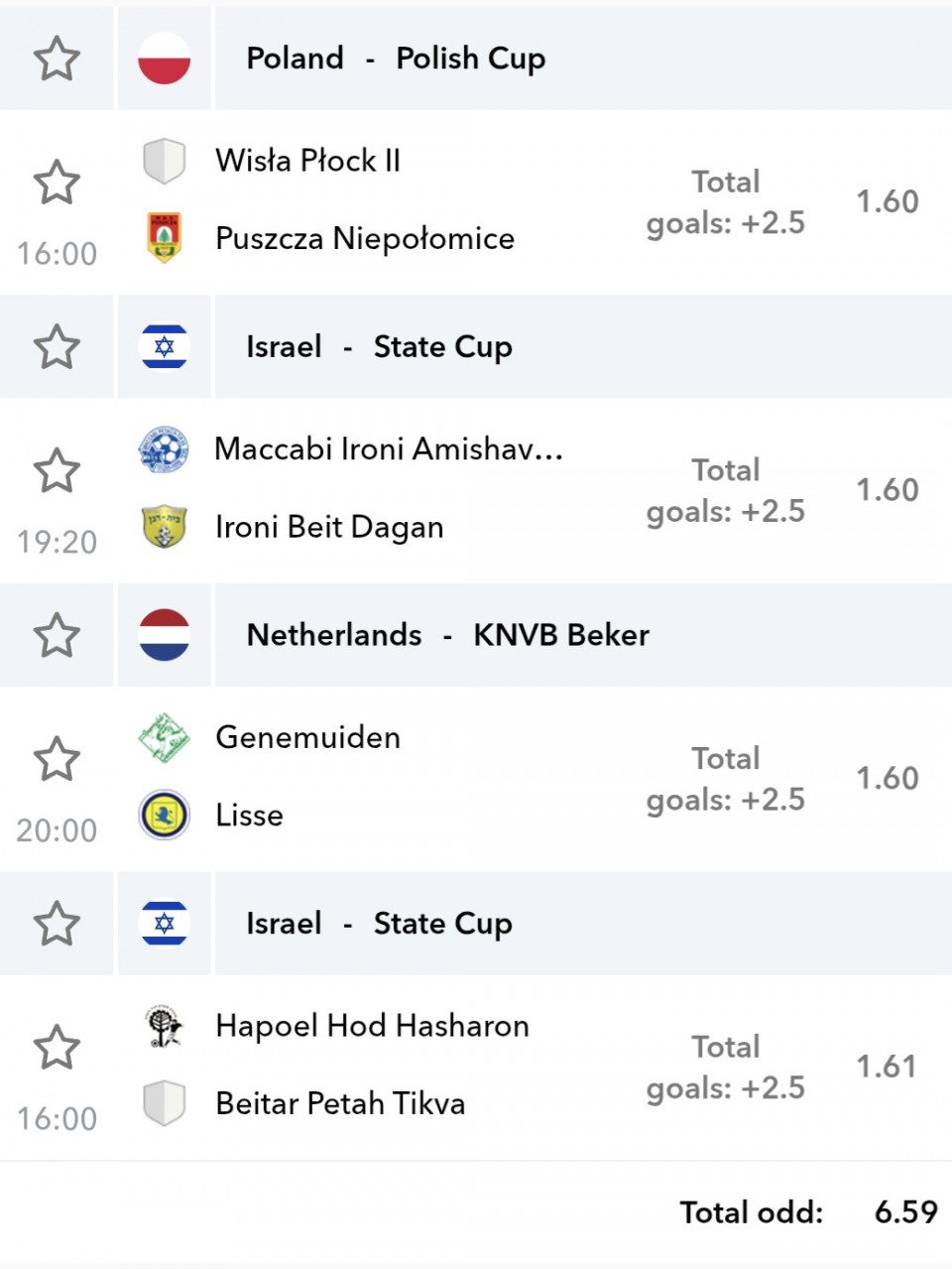Image resolution: width=952 pixels, height=1269 pixels.
Task: Click the Total odd 6.59 value
Action: pyautogui.click(x=905, y=1211)
